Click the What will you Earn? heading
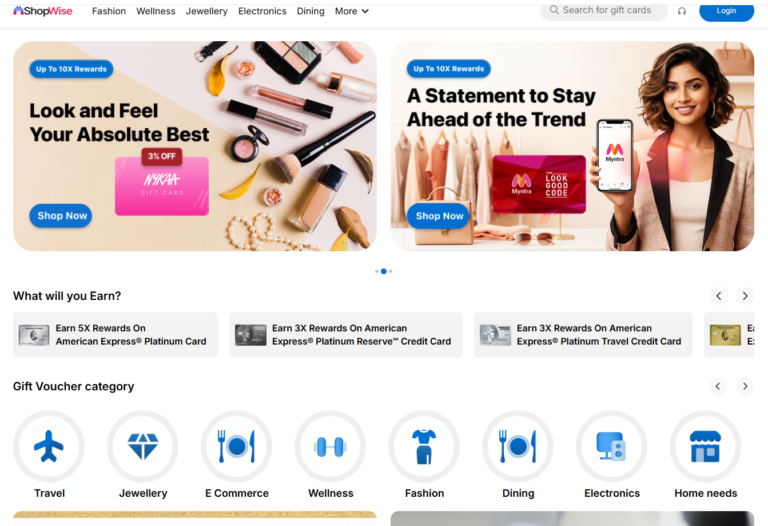The height and width of the screenshot is (526, 768). tap(67, 296)
